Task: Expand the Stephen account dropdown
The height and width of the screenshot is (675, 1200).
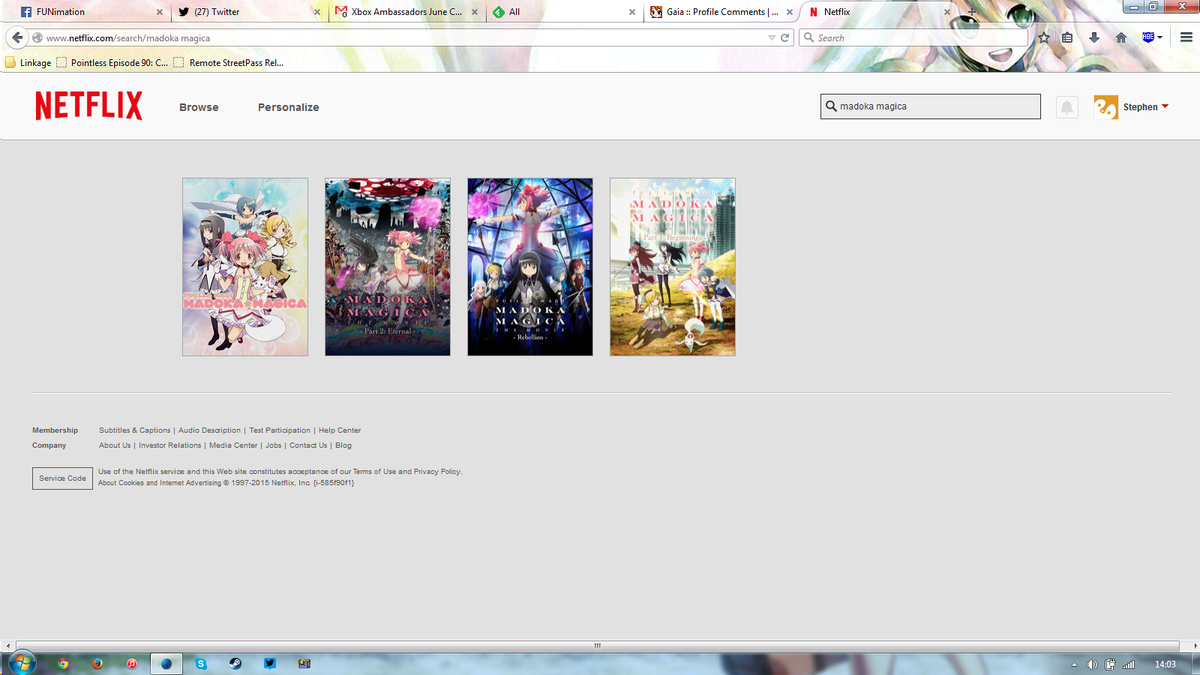Action: pyautogui.click(x=1165, y=107)
